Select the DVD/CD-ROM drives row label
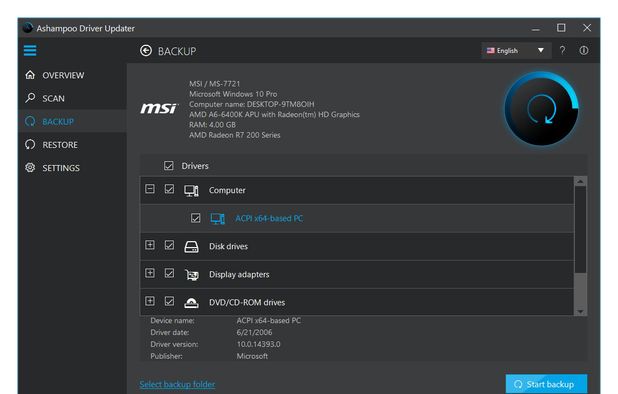Viewport: 618px width, 394px height. [247, 302]
